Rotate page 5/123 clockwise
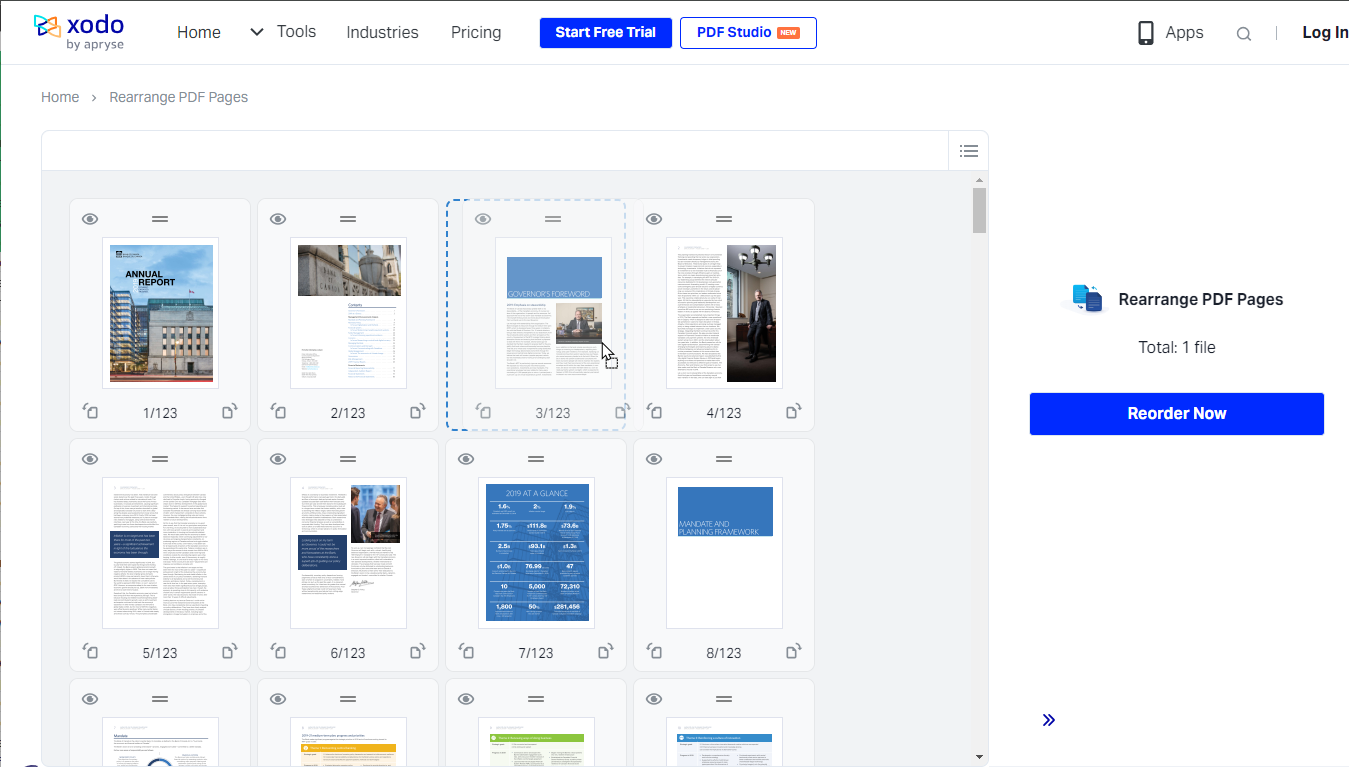 [x=229, y=651]
